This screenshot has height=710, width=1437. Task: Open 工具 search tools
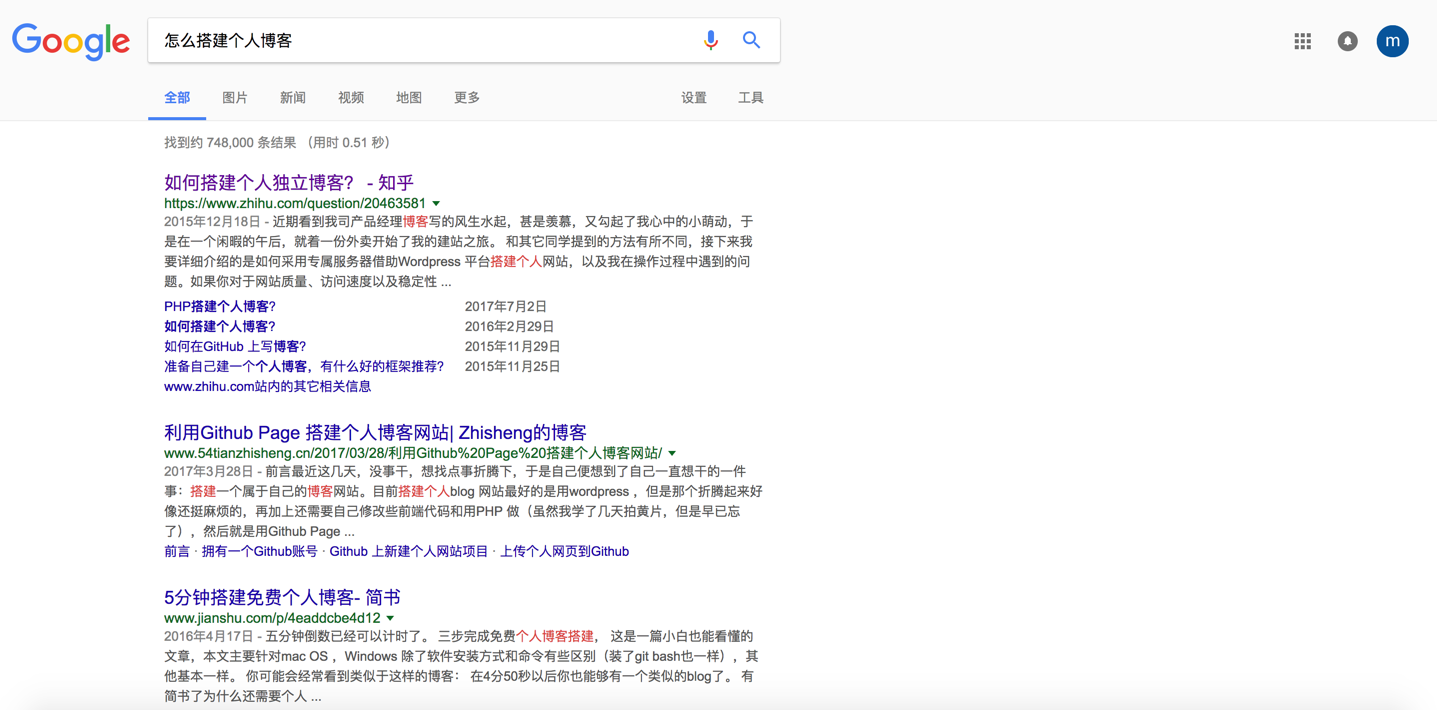coord(751,98)
